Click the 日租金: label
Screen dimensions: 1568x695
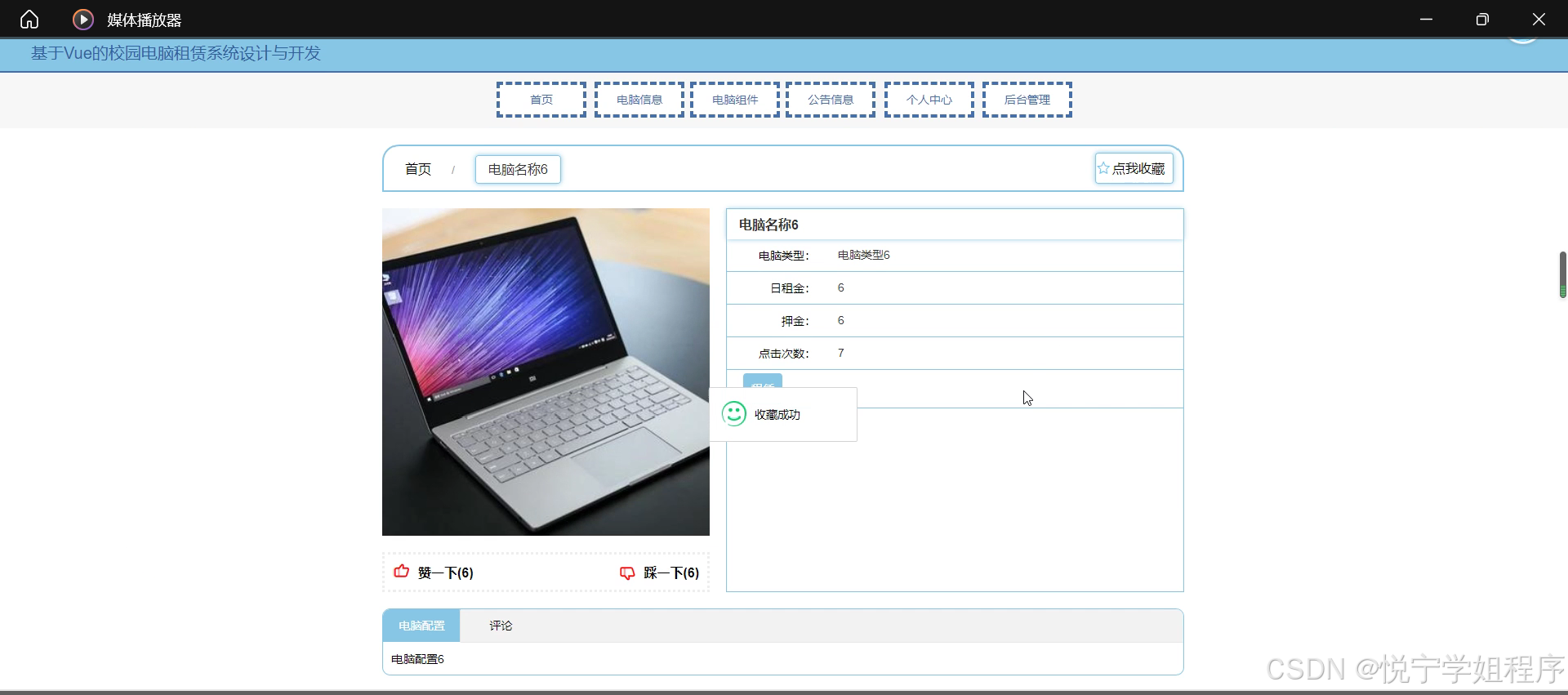(x=790, y=288)
